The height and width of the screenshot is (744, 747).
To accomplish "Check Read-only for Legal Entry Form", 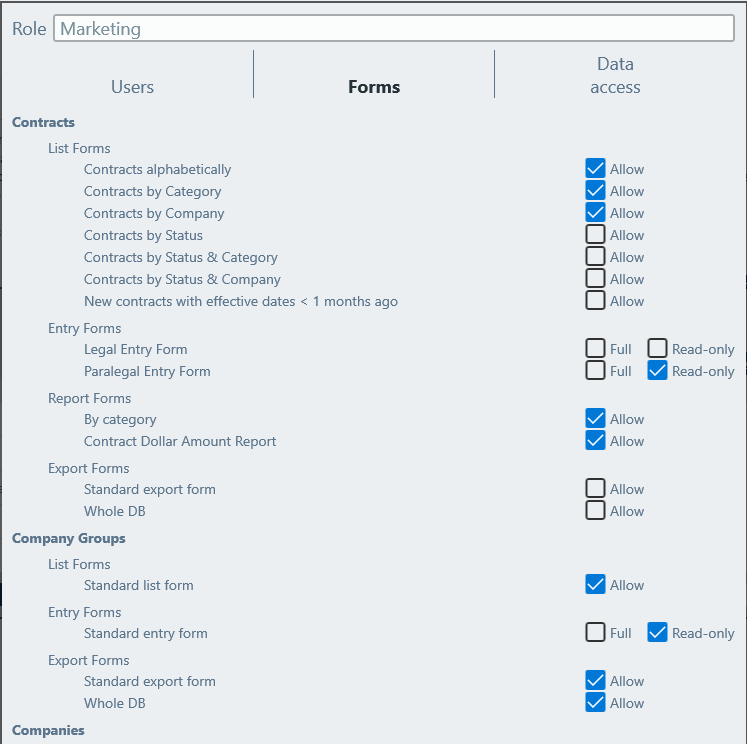I will pyautogui.click(x=658, y=349).
